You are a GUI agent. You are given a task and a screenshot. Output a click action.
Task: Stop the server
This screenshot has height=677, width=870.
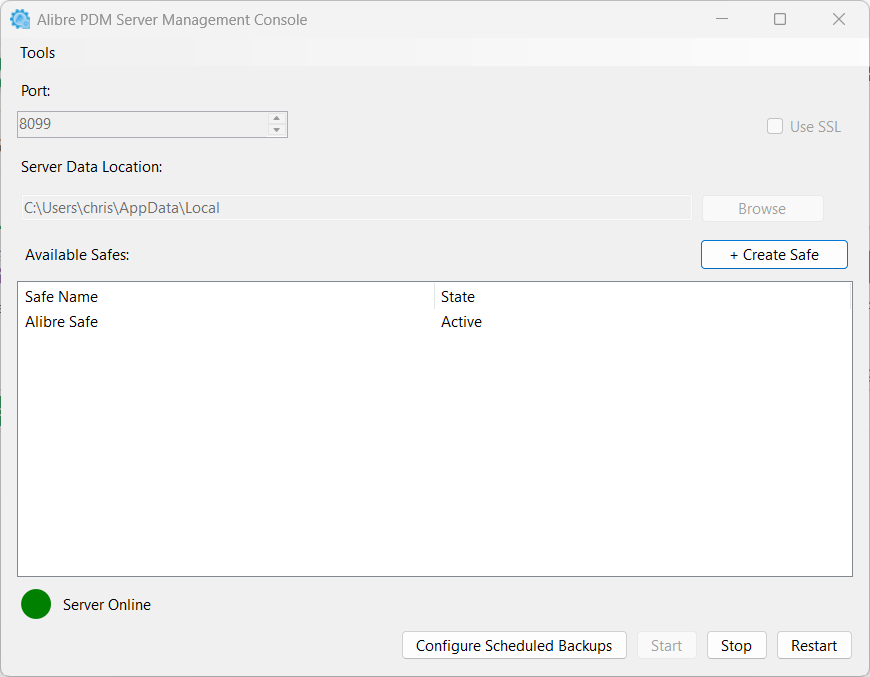[736, 646]
